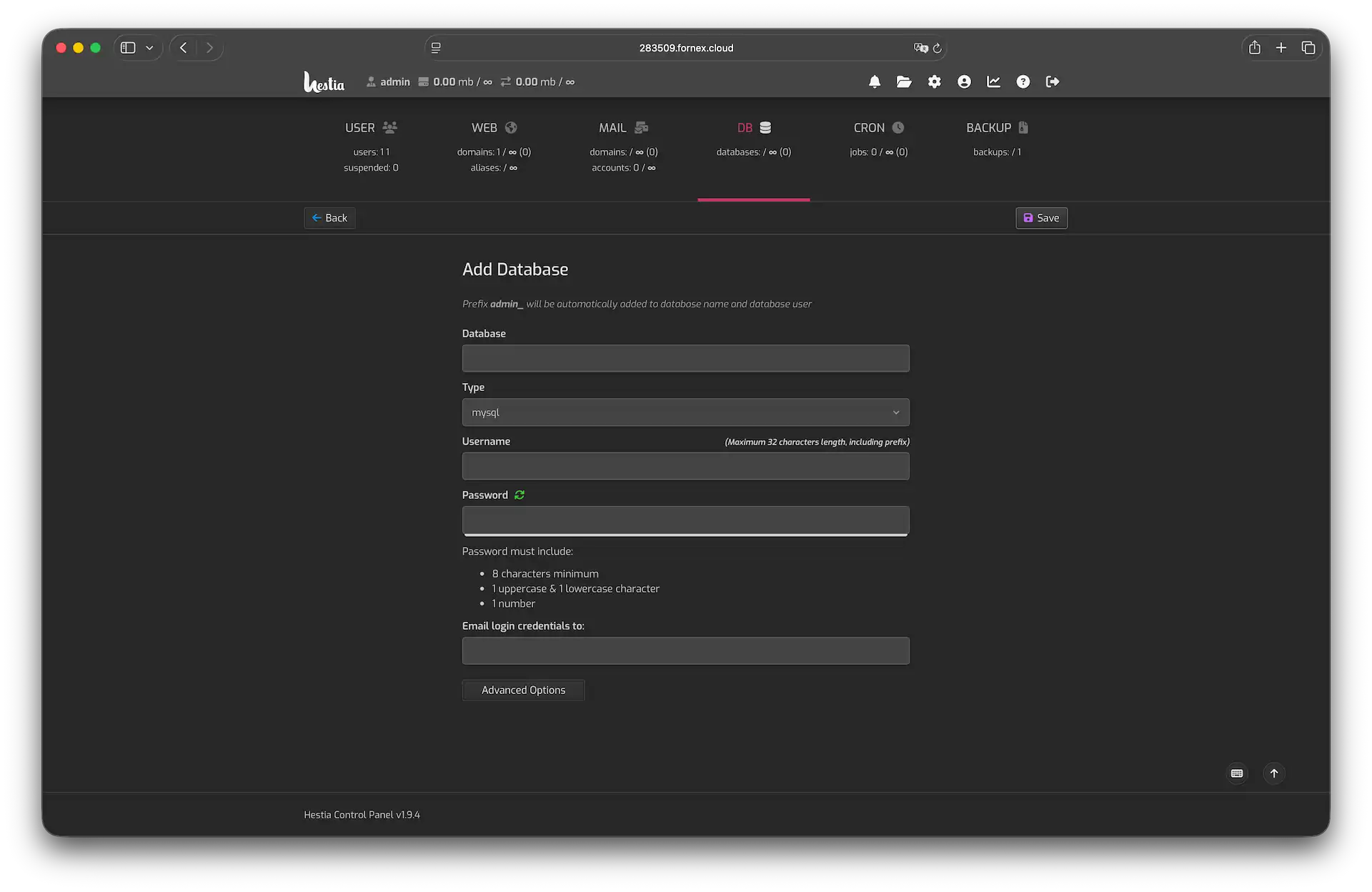The width and height of the screenshot is (1372, 892).
Task: Click the logout icon
Action: click(x=1053, y=81)
